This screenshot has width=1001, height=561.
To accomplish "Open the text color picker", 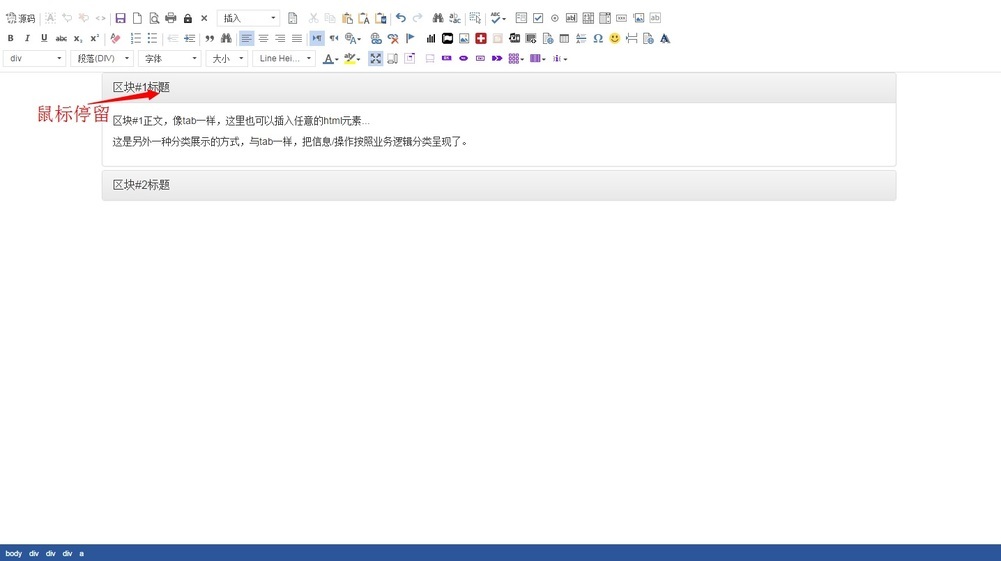I will [x=330, y=59].
